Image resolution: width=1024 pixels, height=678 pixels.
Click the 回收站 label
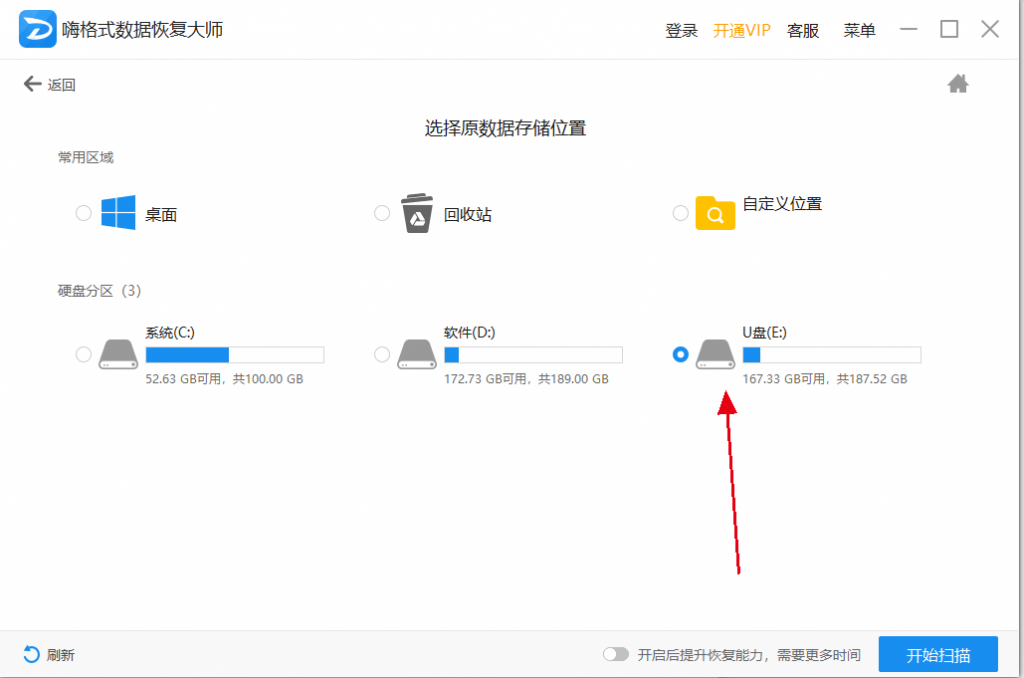tap(468, 214)
